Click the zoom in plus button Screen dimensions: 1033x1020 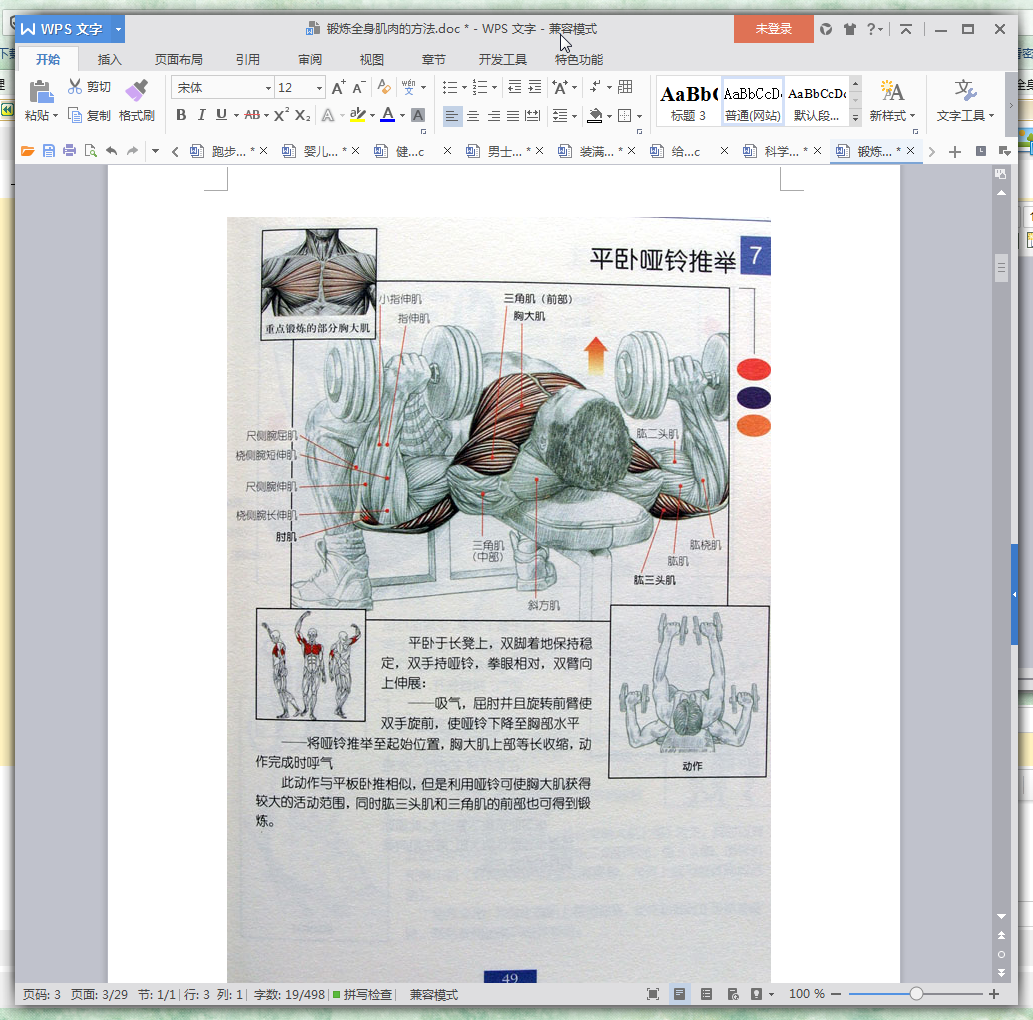(994, 994)
